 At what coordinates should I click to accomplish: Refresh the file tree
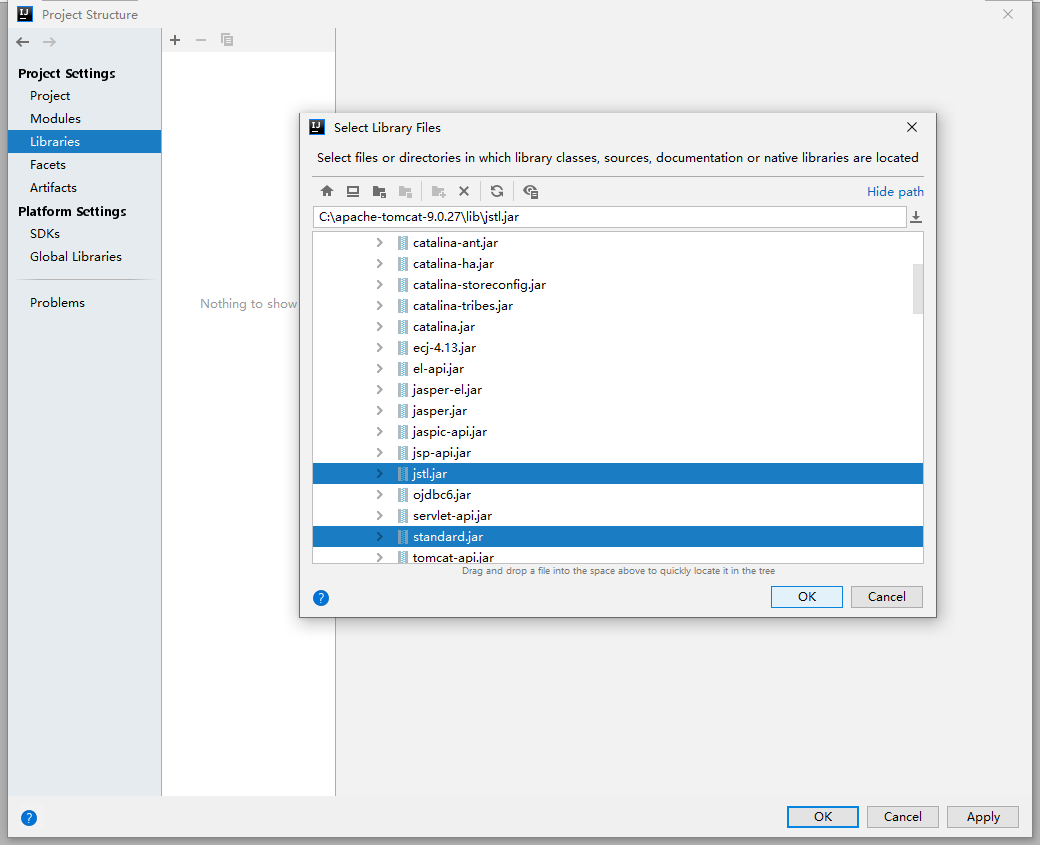pyautogui.click(x=497, y=191)
